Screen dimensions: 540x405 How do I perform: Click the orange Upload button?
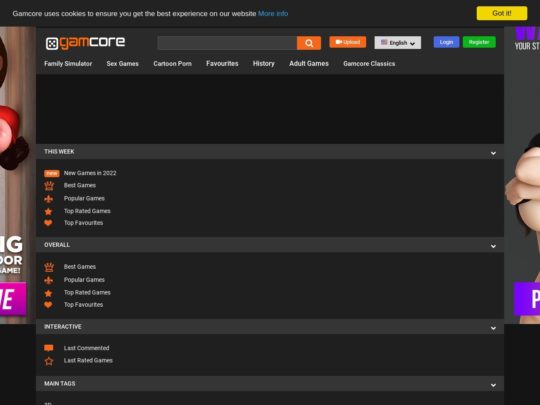coord(347,42)
